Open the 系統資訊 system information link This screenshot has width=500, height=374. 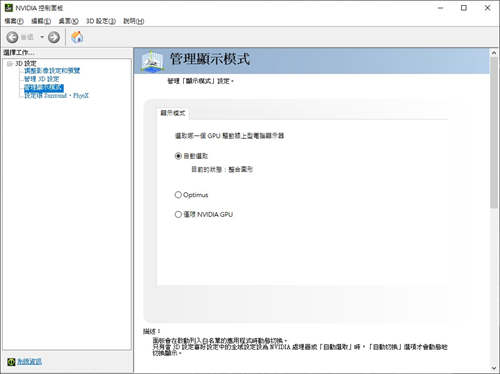tap(29, 361)
